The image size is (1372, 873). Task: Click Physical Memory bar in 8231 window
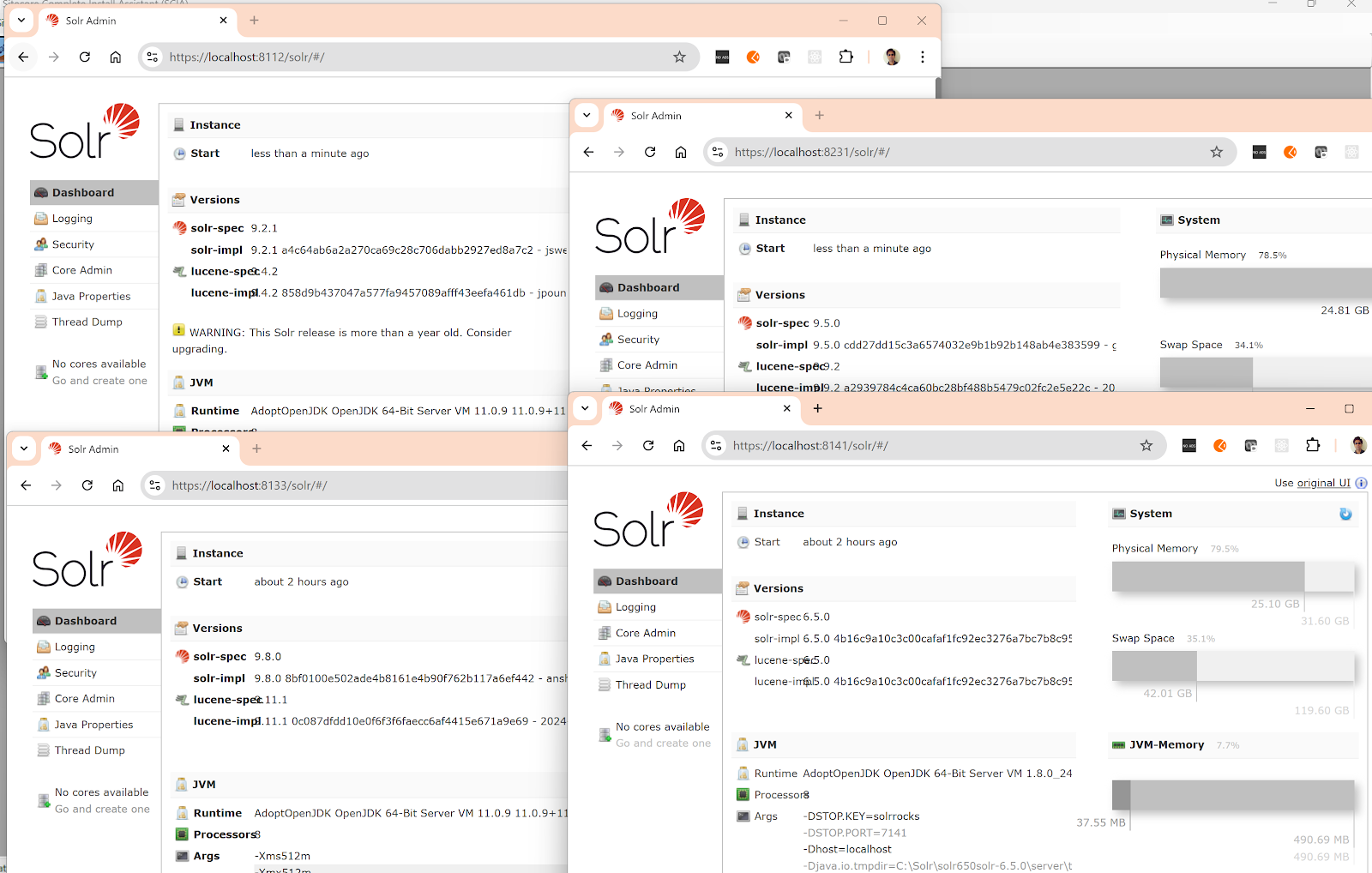(x=1266, y=283)
